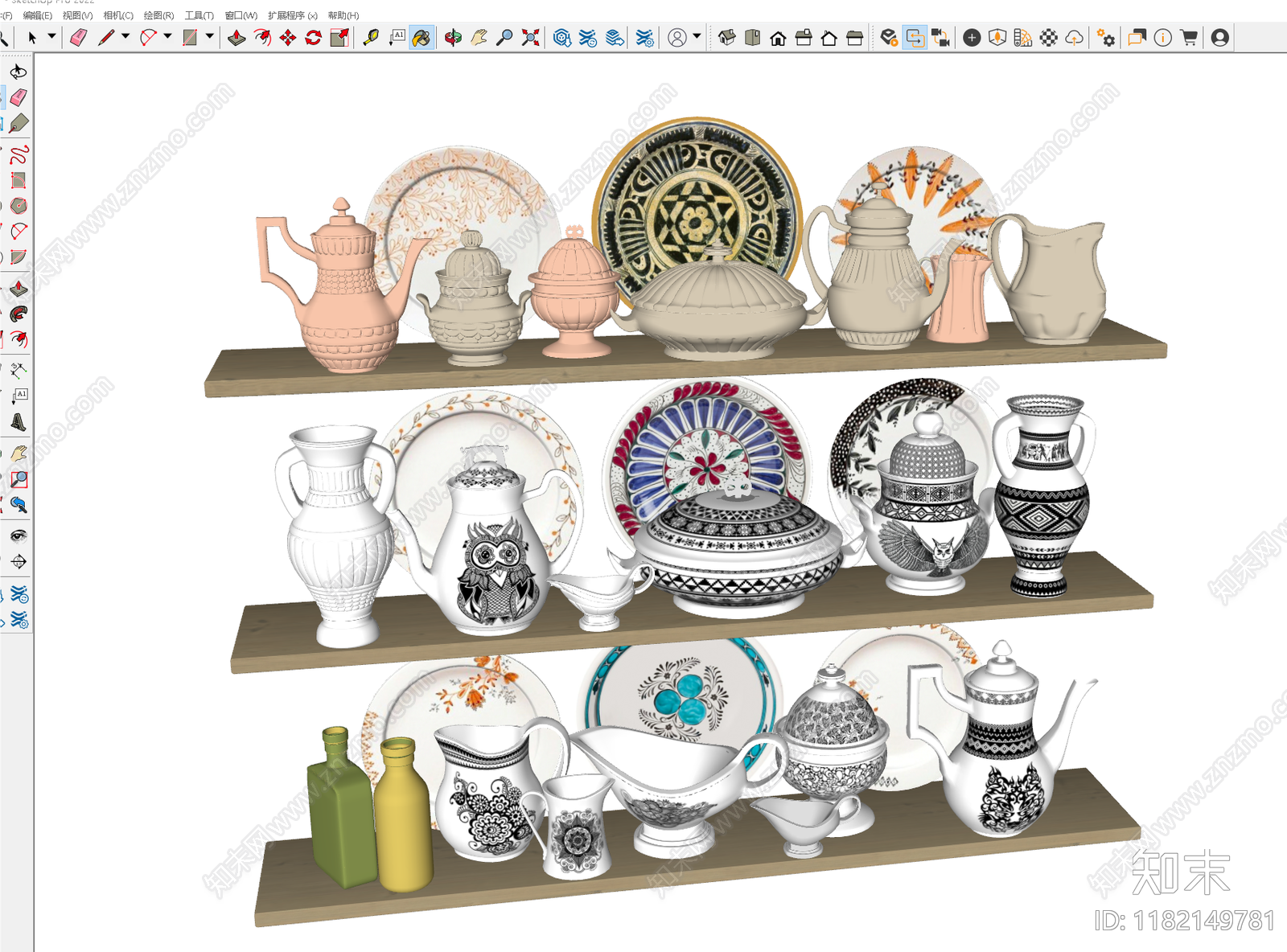Click the cloud upload icon
Image resolution: width=1287 pixels, height=952 pixels.
pyautogui.click(x=1074, y=38)
